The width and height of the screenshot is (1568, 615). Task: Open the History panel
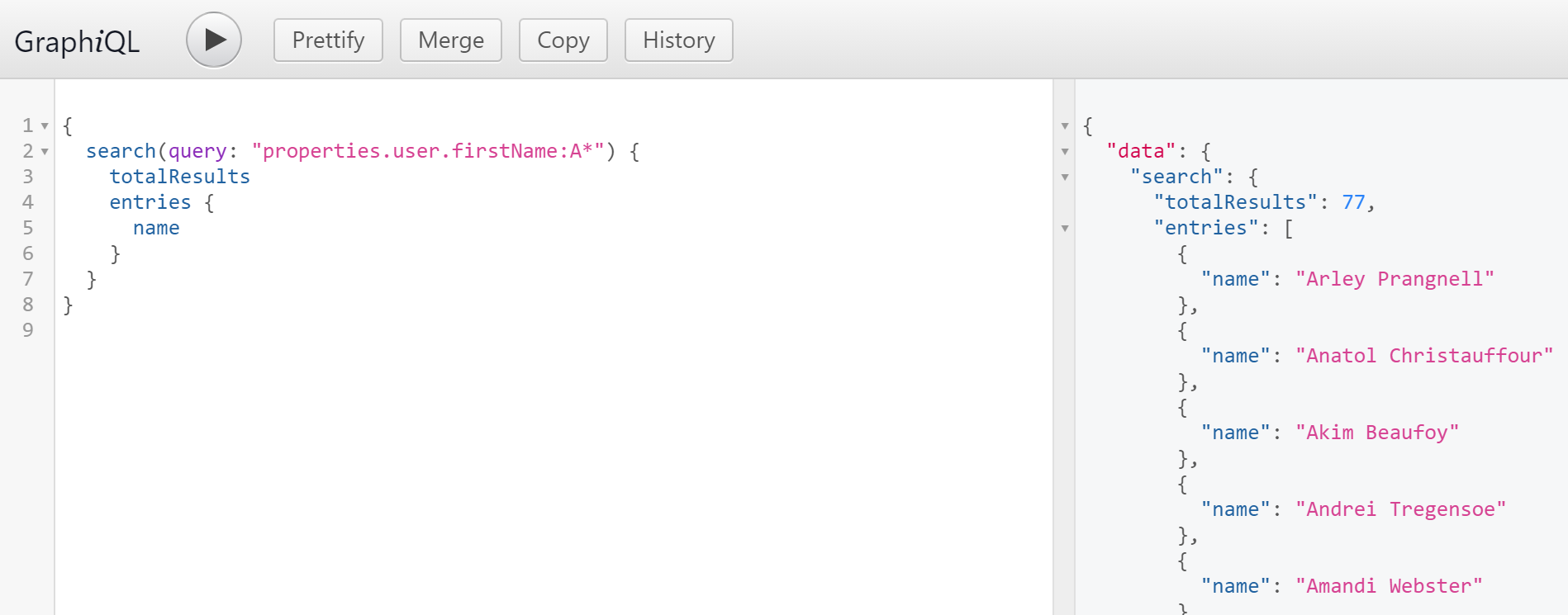tap(678, 40)
